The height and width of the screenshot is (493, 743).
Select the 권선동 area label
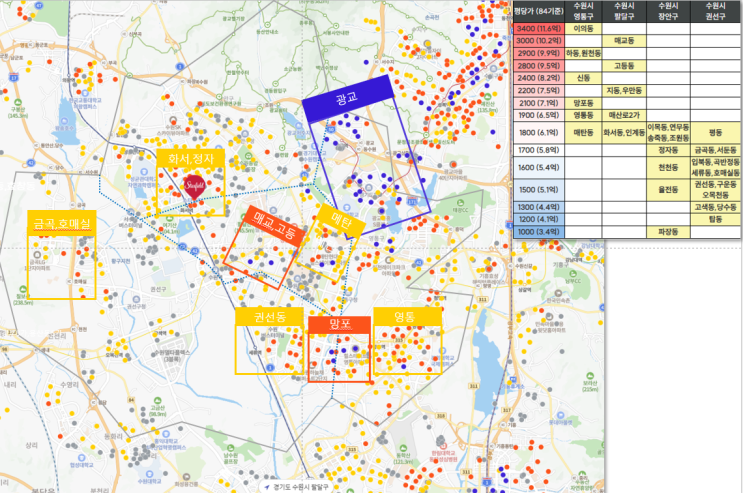tap(269, 316)
